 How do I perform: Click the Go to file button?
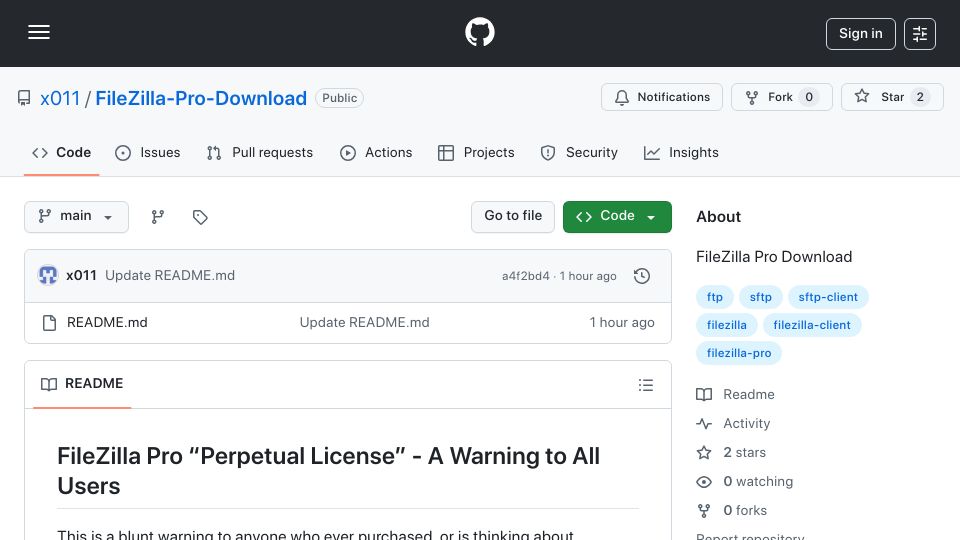click(513, 217)
